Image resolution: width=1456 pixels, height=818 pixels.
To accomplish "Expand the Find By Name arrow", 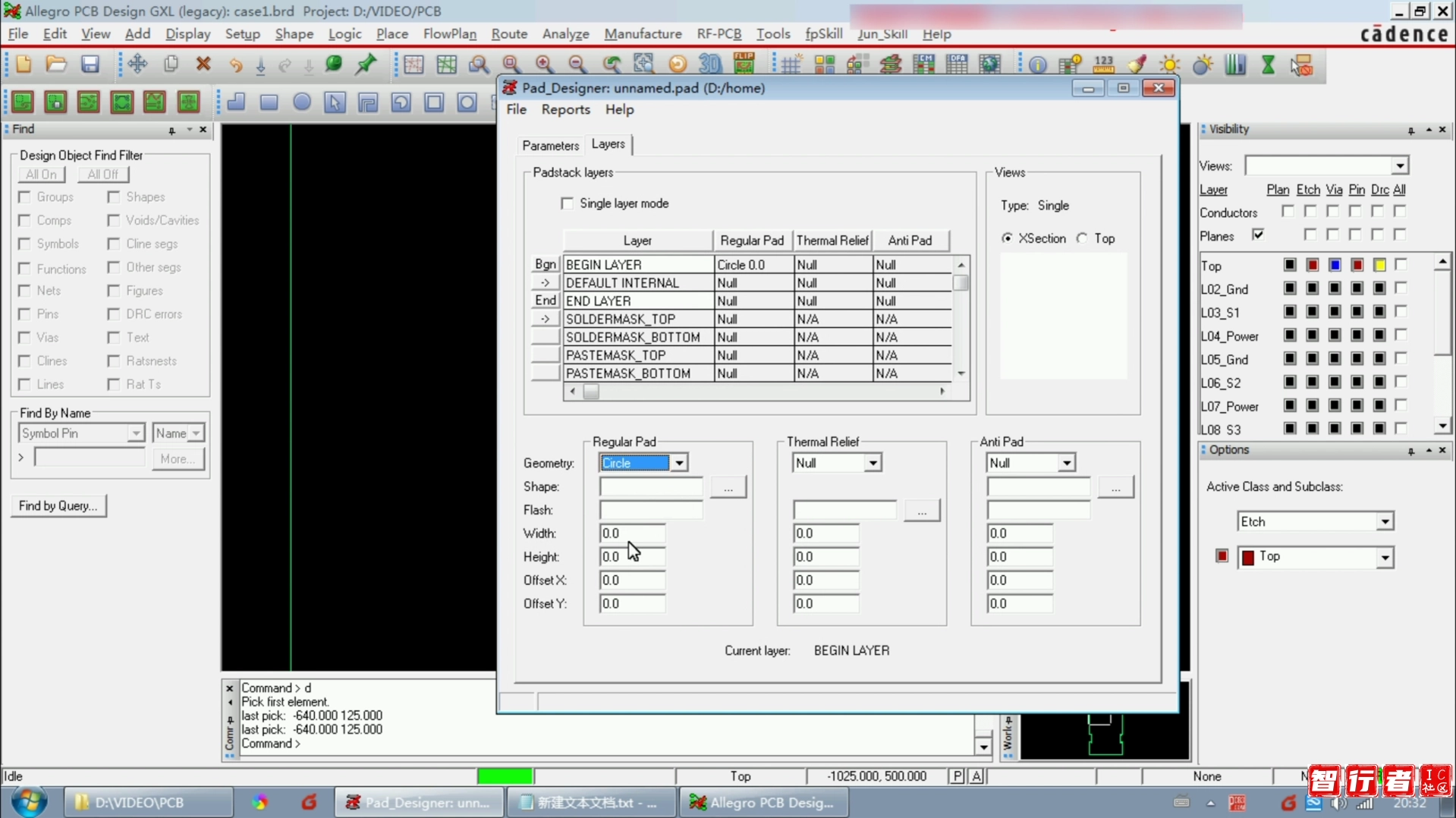I will point(20,458).
